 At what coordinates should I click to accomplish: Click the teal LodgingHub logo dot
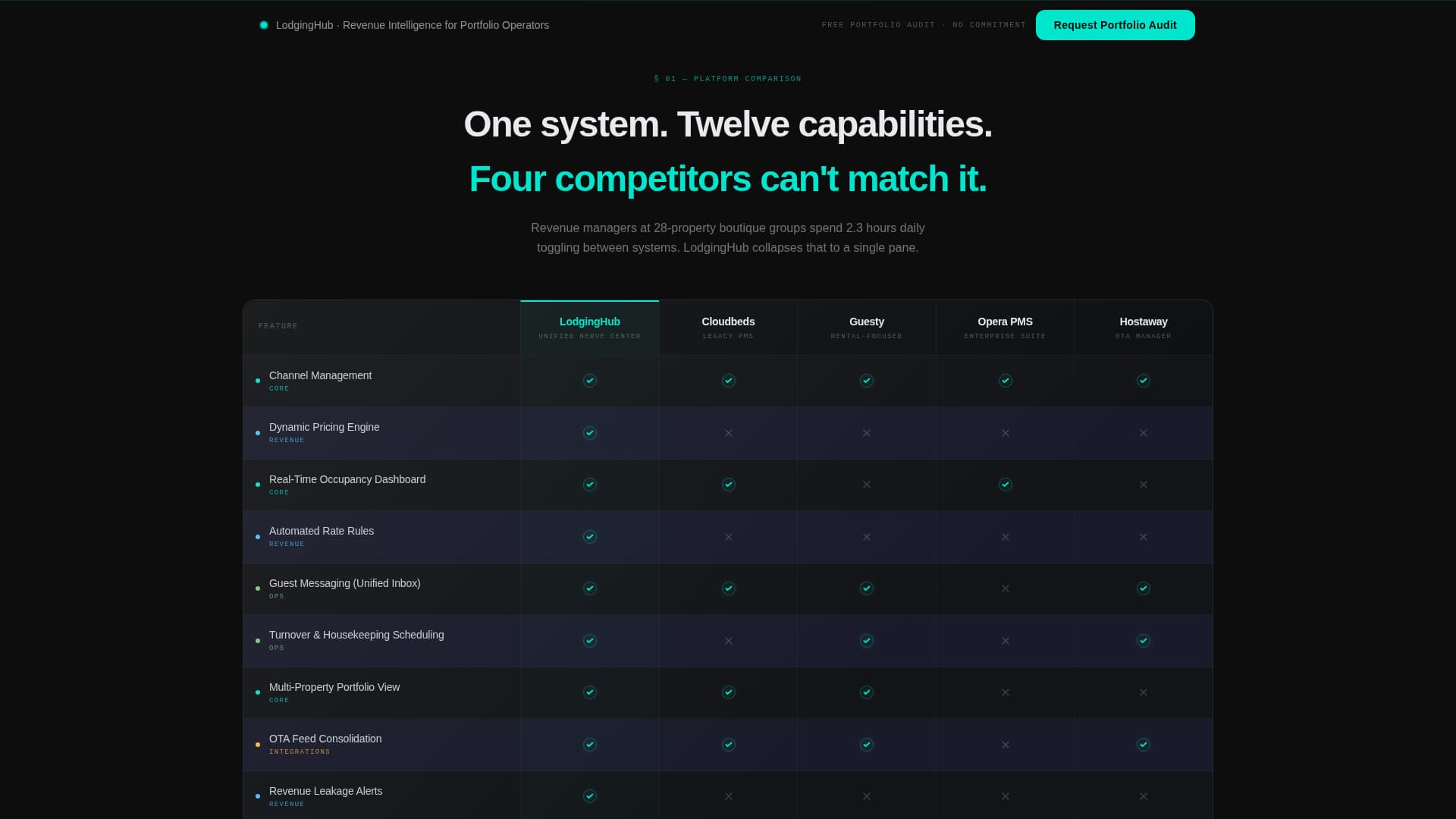(x=264, y=25)
